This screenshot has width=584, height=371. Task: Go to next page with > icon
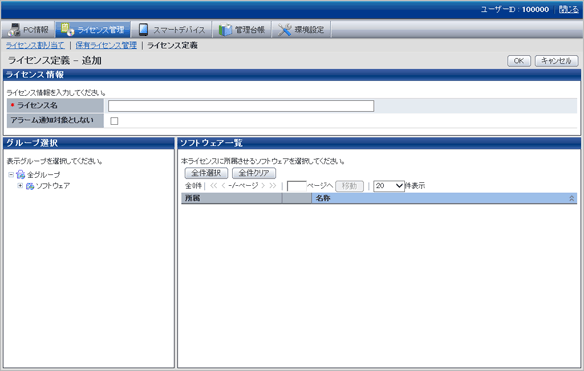263,186
